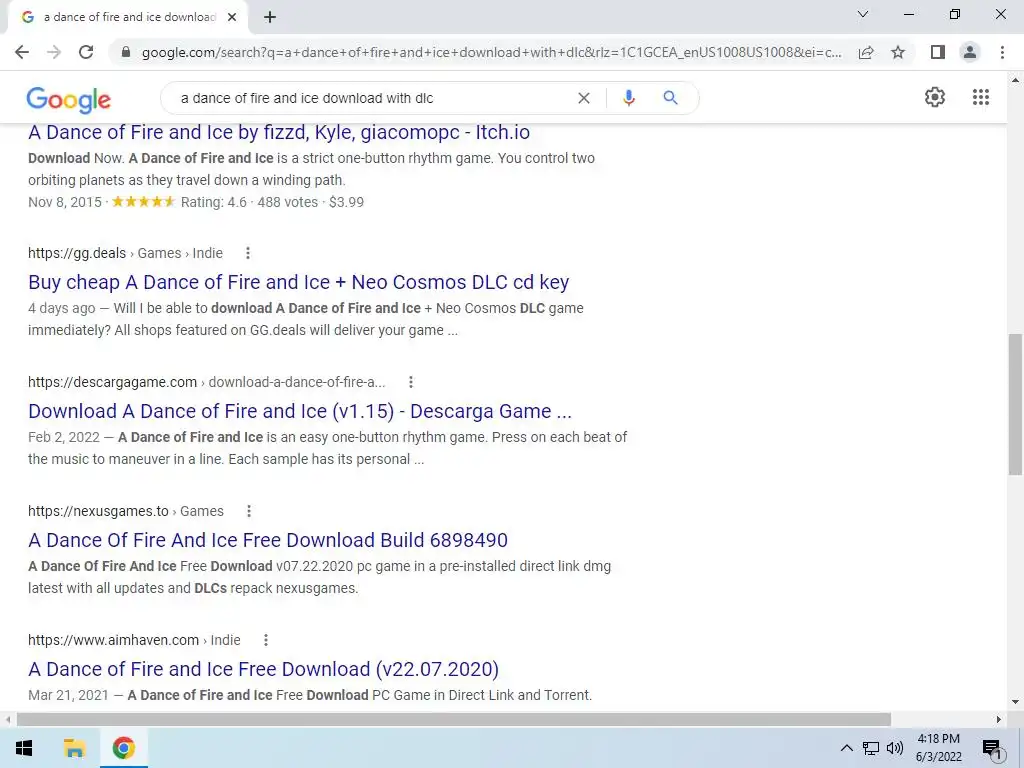Open the tab search dropdown arrow

[863, 14]
